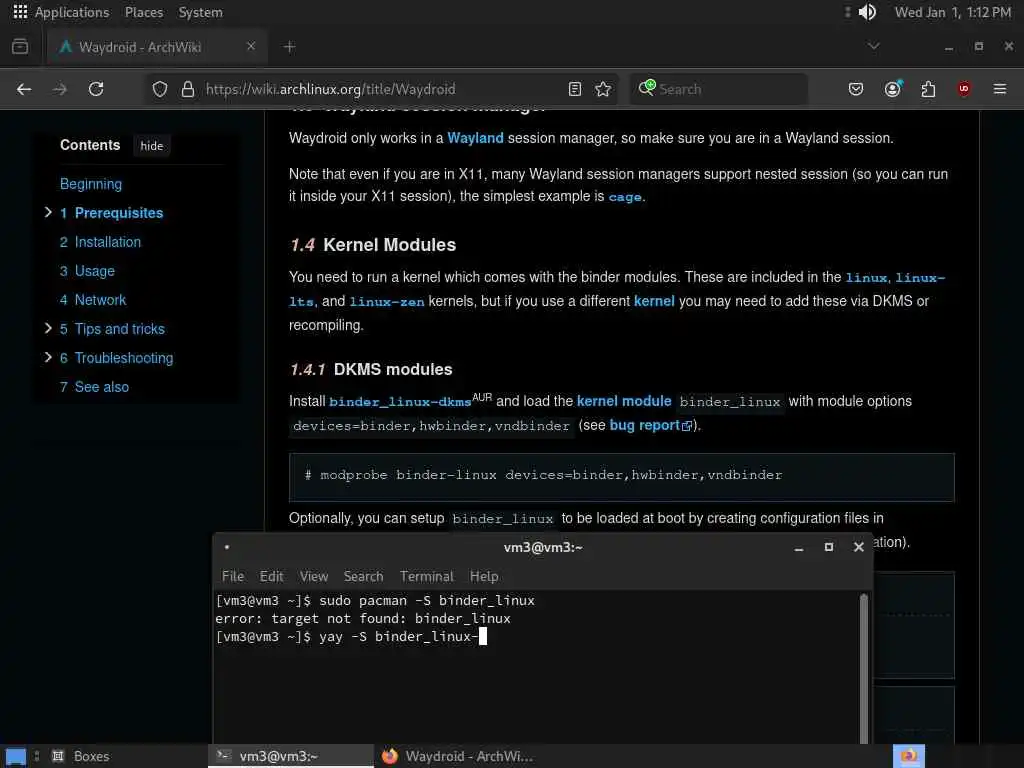Open the linux-zen package link

pyautogui.click(x=387, y=302)
